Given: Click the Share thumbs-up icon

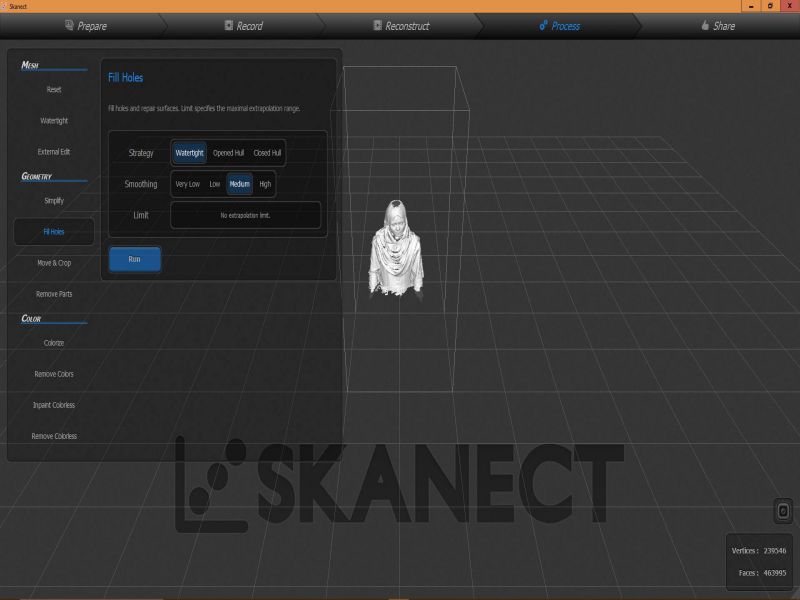Looking at the screenshot, I should point(705,25).
